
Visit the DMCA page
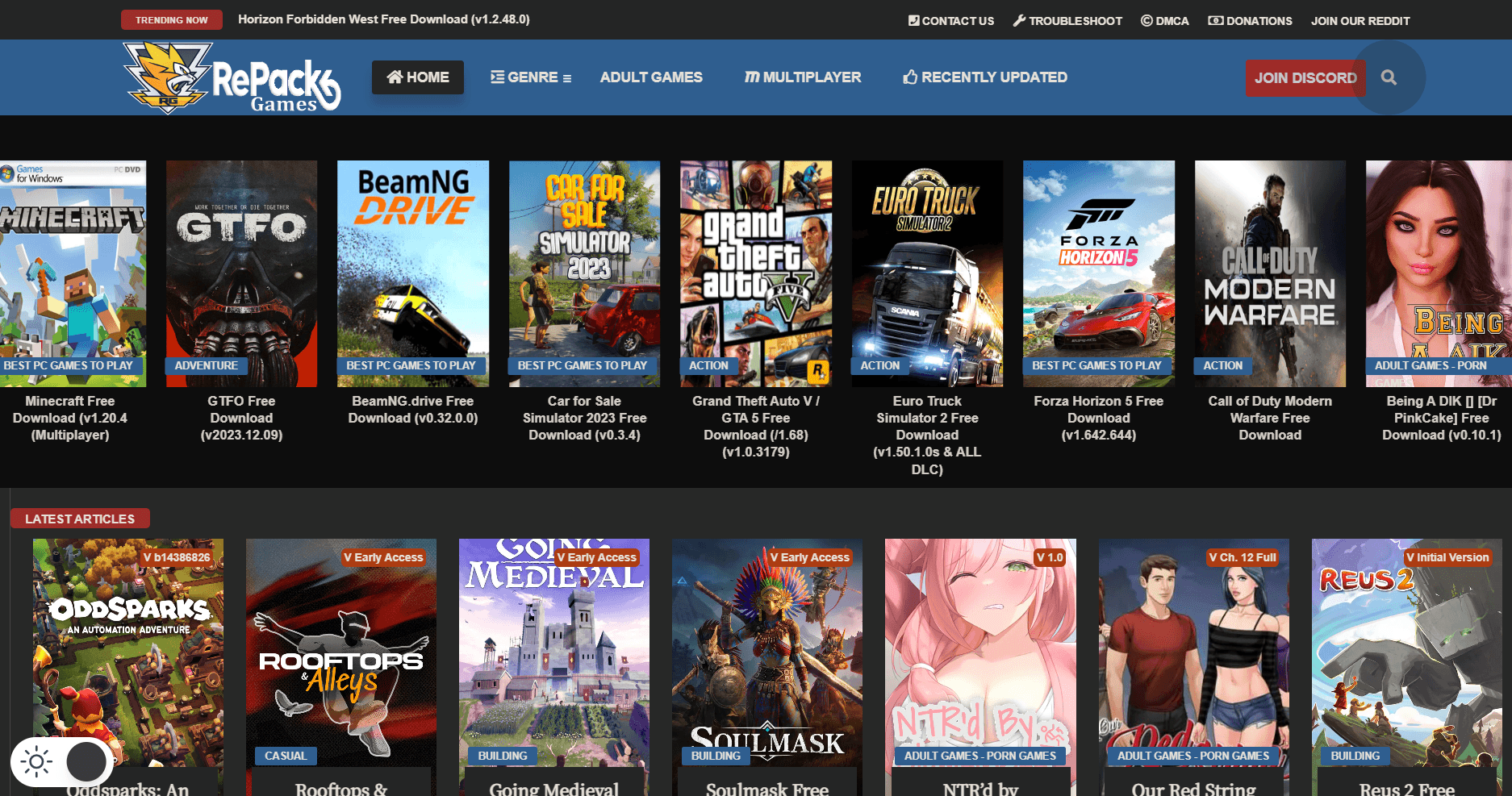point(1164,21)
